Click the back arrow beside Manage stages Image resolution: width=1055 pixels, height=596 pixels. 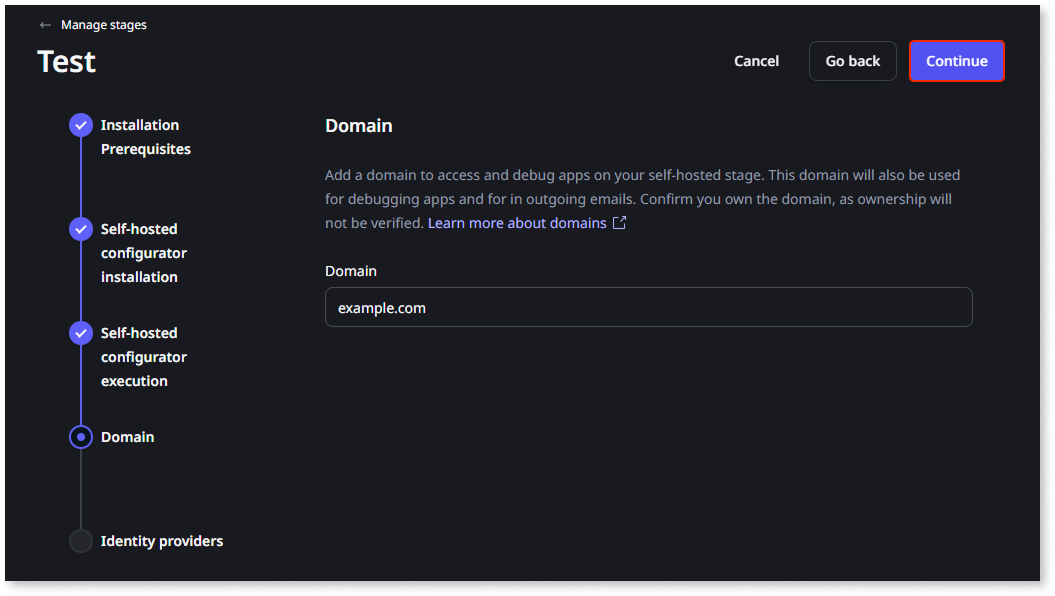(45, 25)
